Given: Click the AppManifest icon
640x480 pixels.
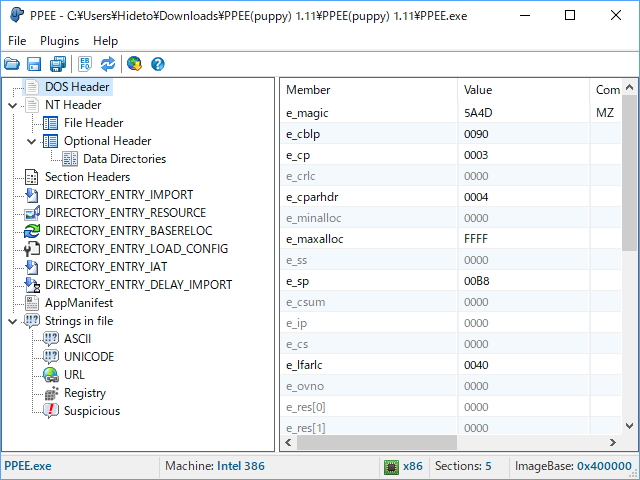Looking at the screenshot, I should [32, 302].
